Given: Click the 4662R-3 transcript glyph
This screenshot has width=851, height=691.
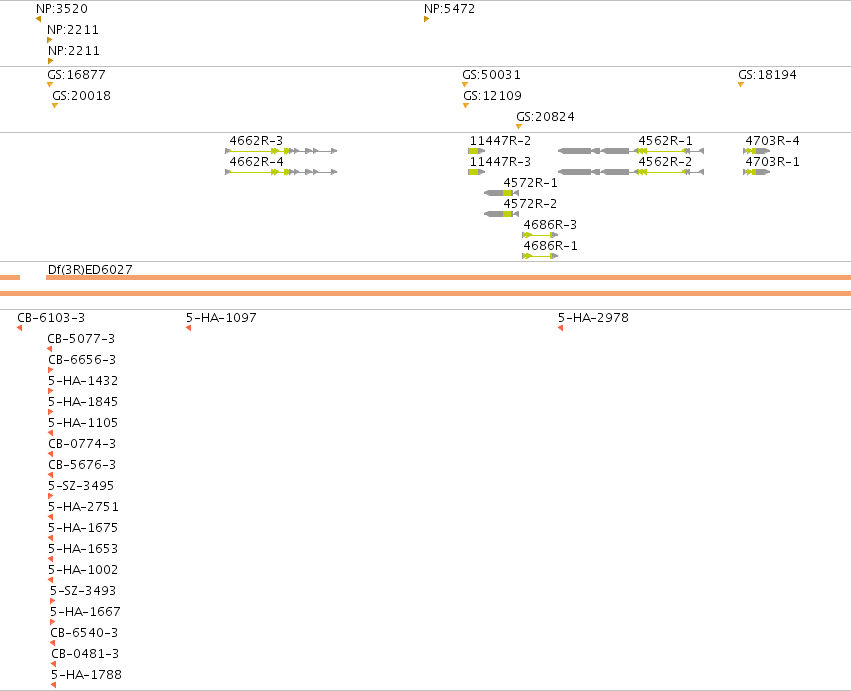Looking at the screenshot, I should click(x=281, y=151).
